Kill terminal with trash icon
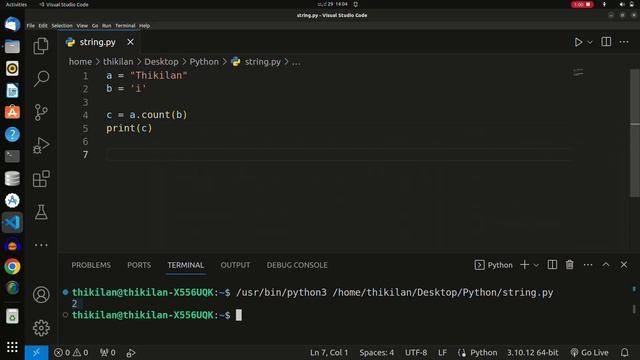 point(569,264)
